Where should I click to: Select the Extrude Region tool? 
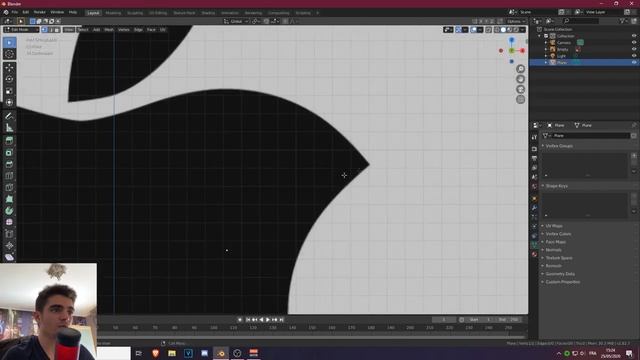(9, 141)
